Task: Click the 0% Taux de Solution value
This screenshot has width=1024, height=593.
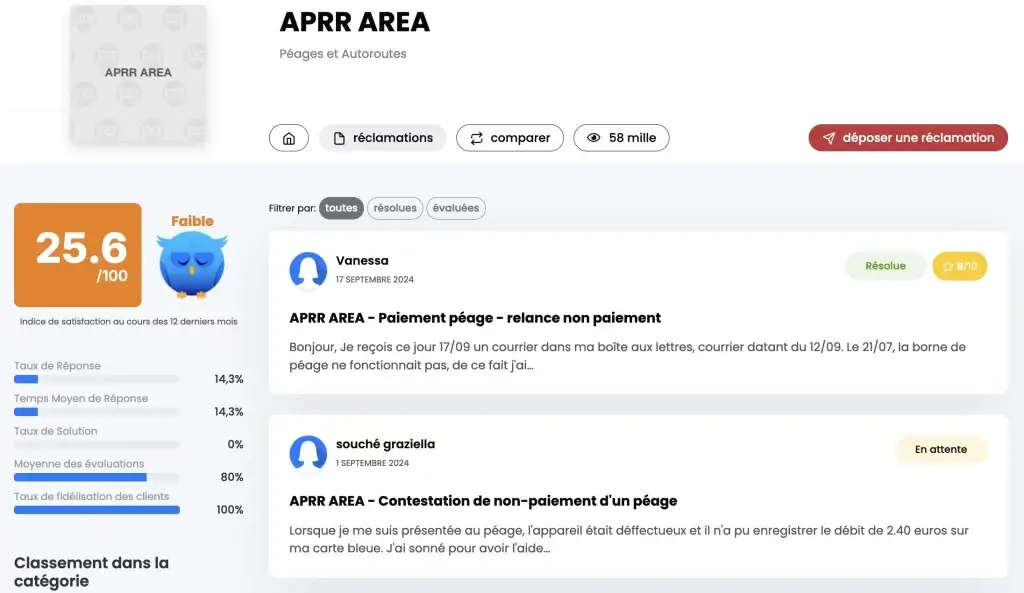Action: coord(235,444)
